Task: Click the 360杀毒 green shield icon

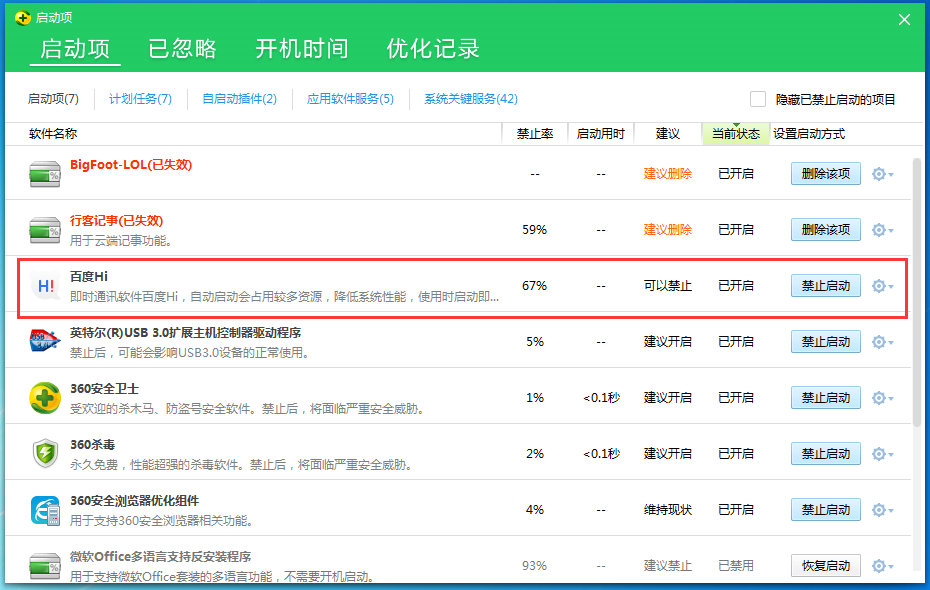Action: coord(44,453)
